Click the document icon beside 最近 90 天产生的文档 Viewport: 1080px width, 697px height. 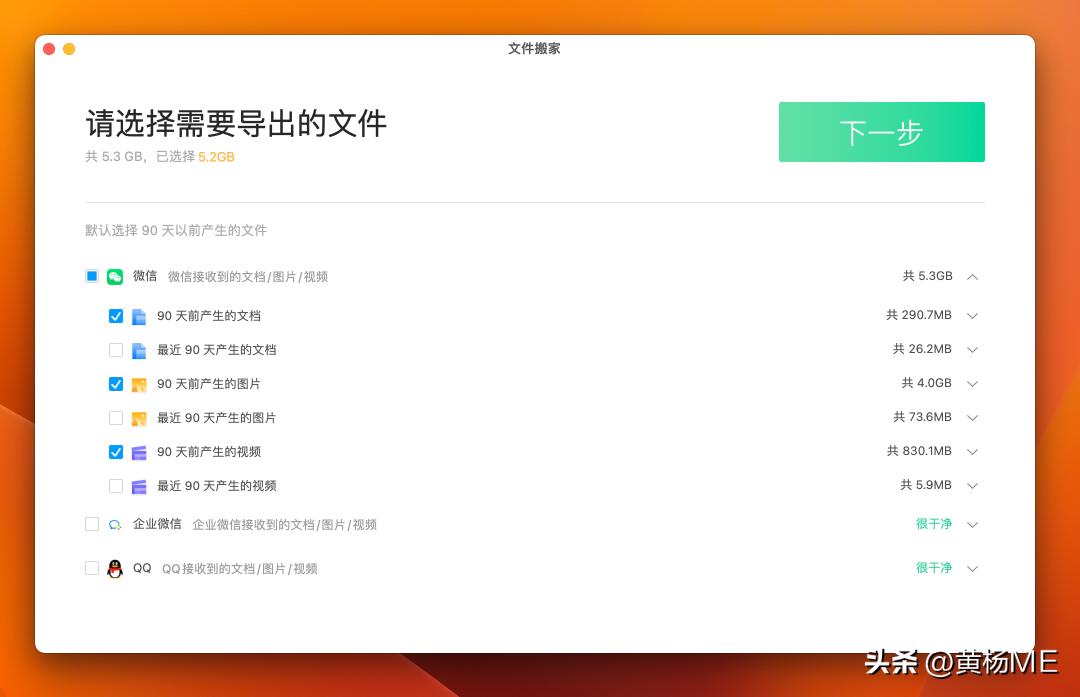pyautogui.click(x=139, y=349)
